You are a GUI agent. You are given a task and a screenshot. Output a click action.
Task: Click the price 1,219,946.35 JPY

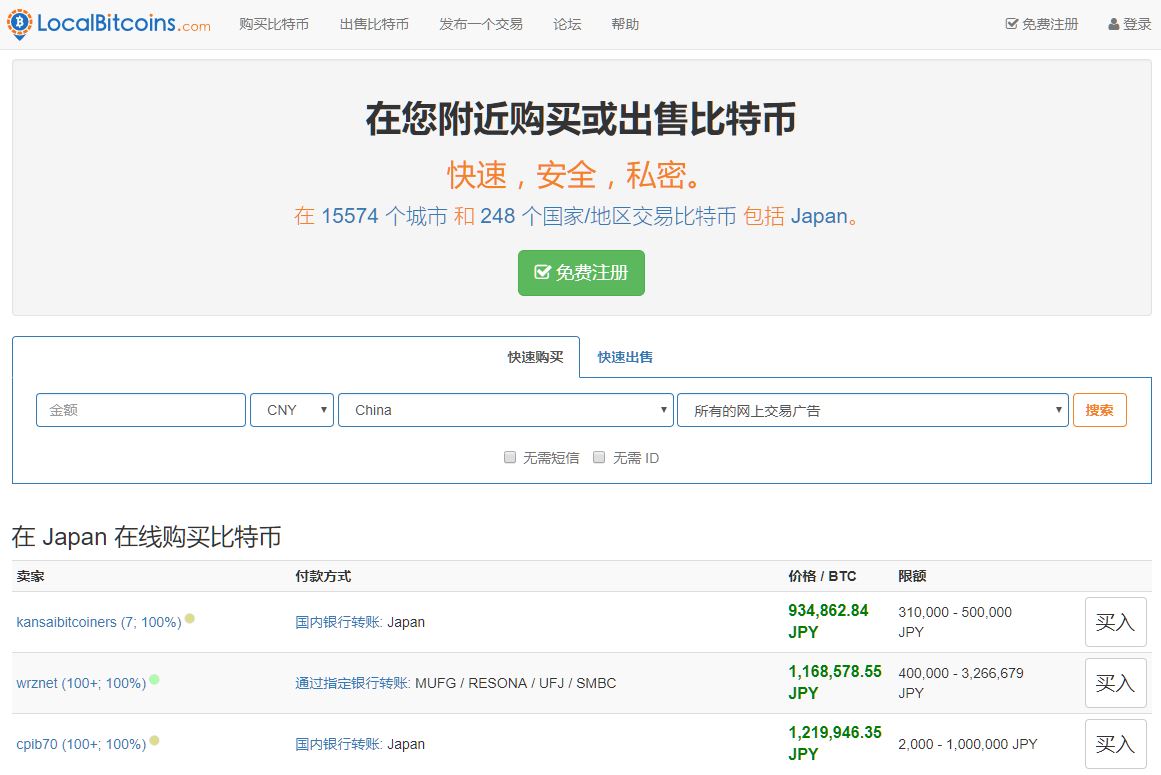(834, 743)
